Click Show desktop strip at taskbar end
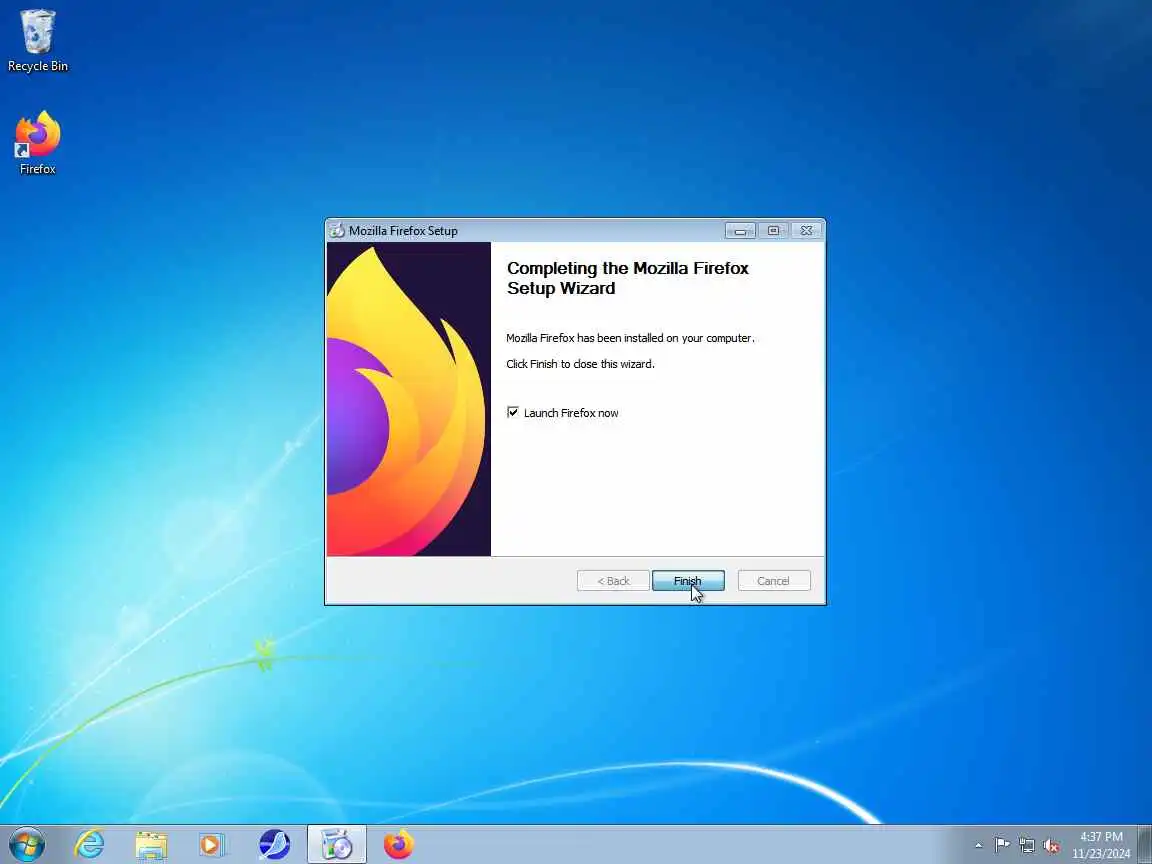This screenshot has width=1152, height=864. pyautogui.click(x=1145, y=844)
